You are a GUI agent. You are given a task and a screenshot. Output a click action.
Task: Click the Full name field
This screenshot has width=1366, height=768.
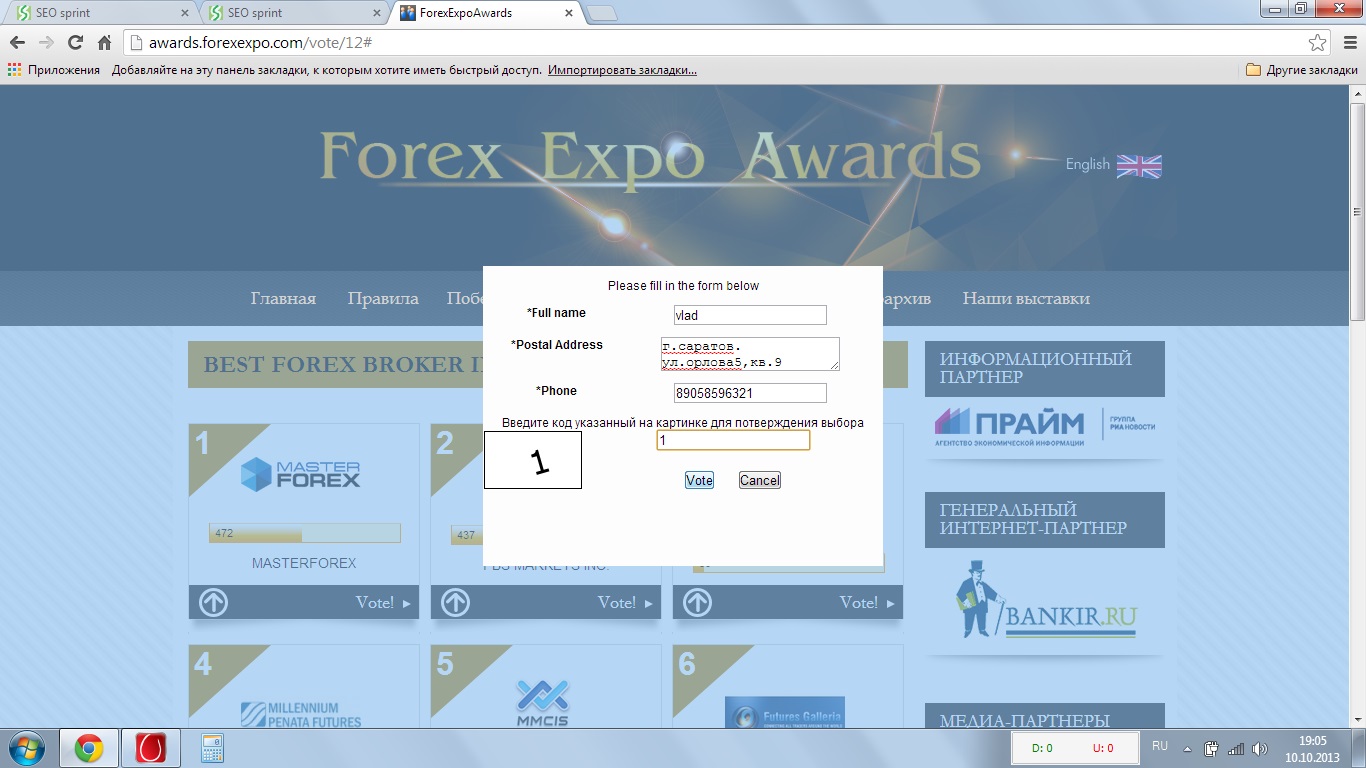(750, 315)
